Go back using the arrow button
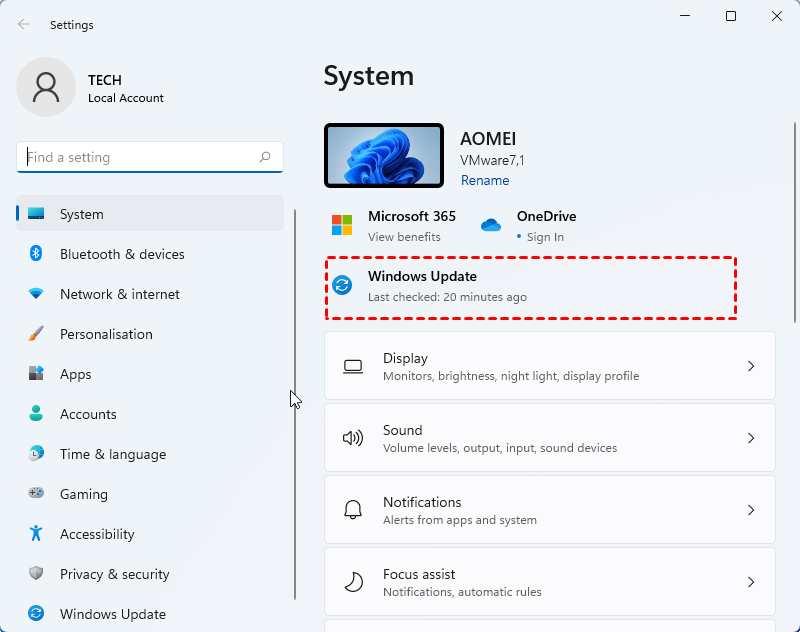The height and width of the screenshot is (632, 800). pos(23,24)
